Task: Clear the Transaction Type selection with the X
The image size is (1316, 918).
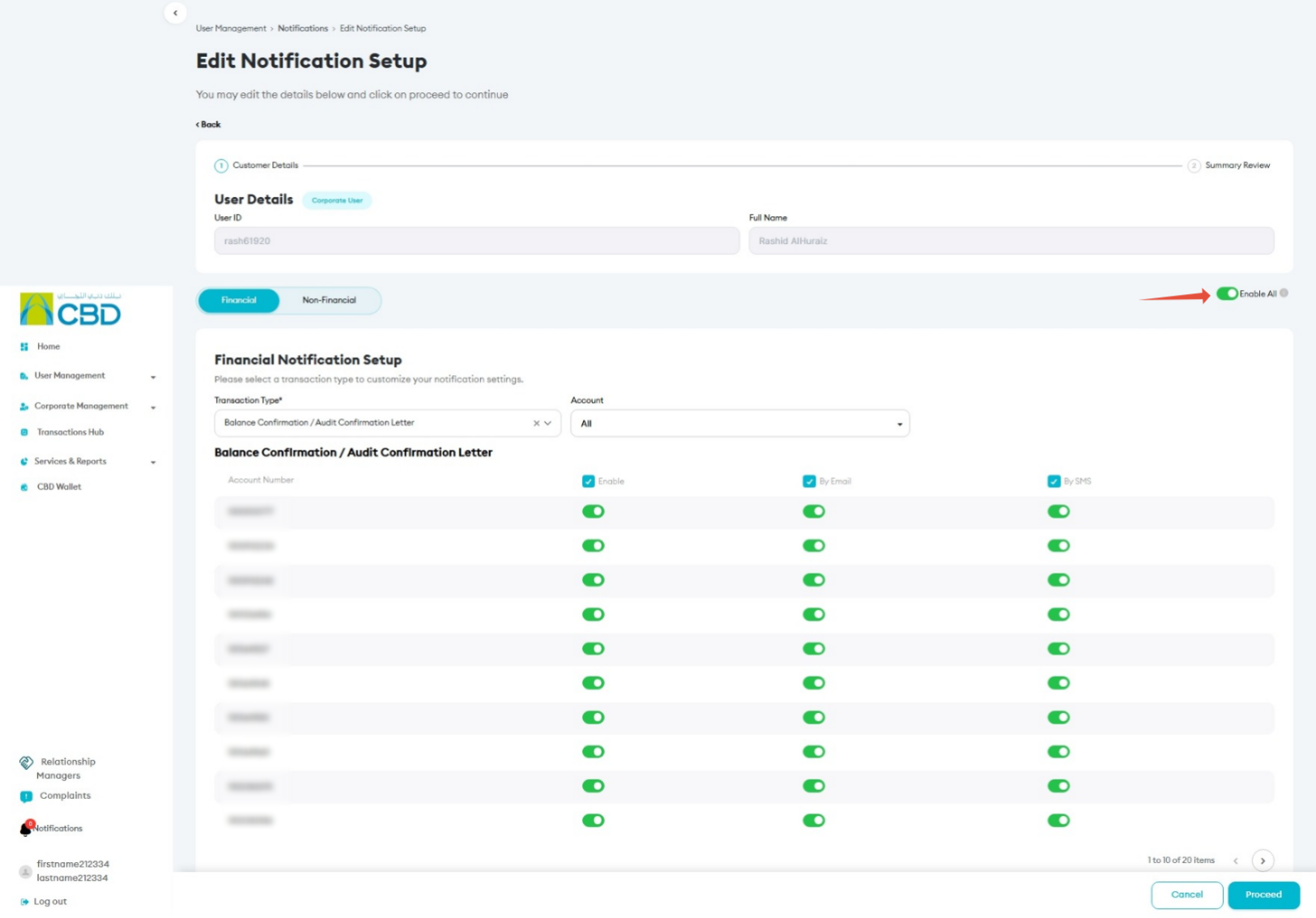Action: coord(536,423)
